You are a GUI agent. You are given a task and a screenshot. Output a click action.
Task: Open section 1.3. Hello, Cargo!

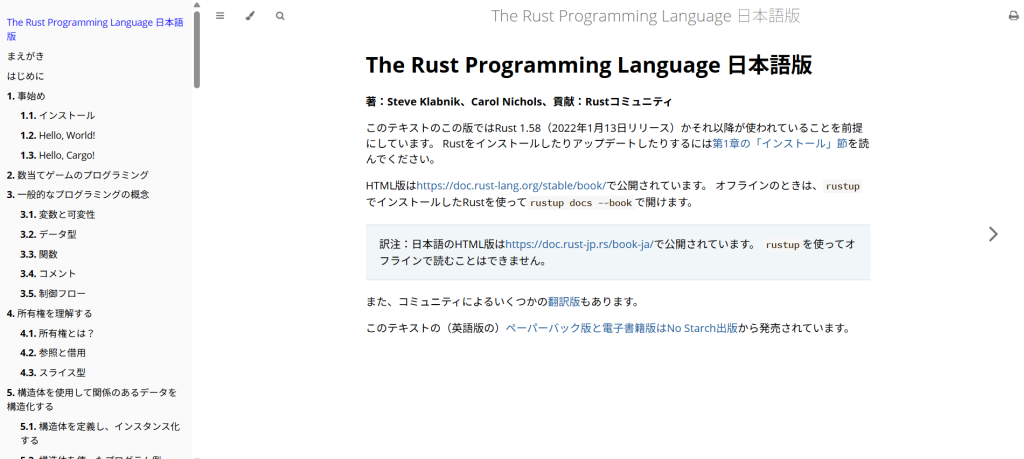tap(58, 155)
